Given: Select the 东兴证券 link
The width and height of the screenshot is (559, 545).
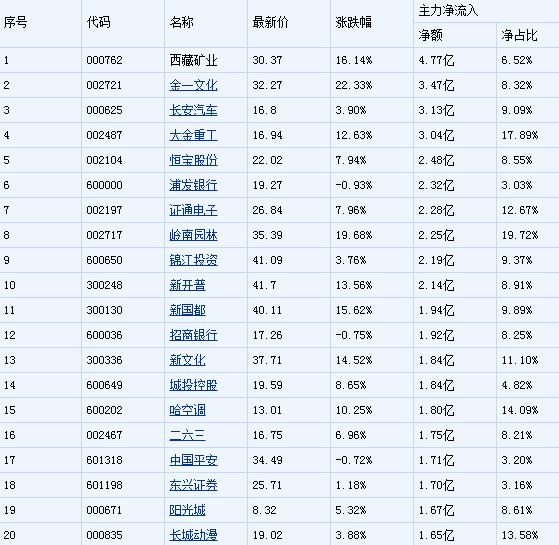Looking at the screenshot, I should coord(193,485).
